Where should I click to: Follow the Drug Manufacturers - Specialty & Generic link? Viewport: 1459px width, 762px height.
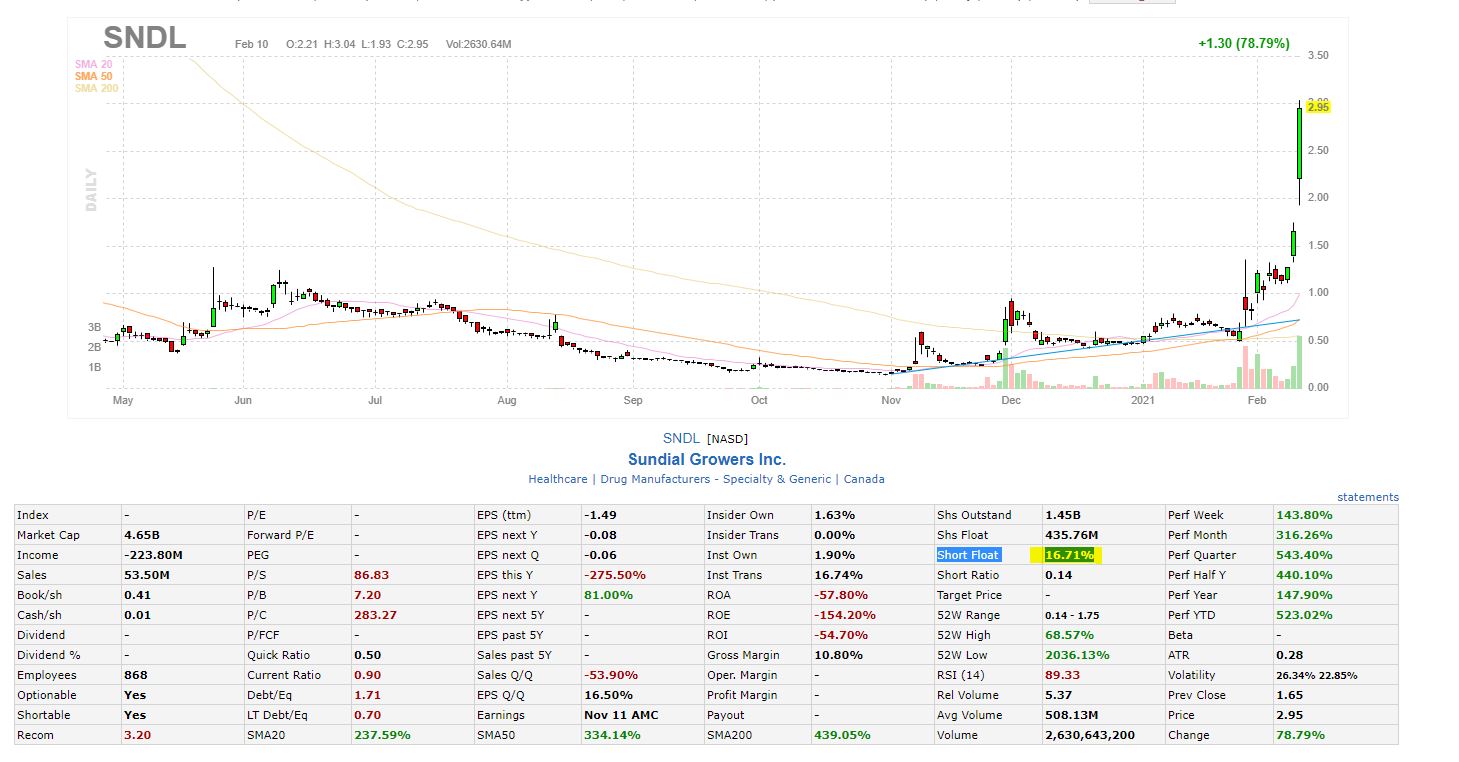pyautogui.click(x=715, y=479)
